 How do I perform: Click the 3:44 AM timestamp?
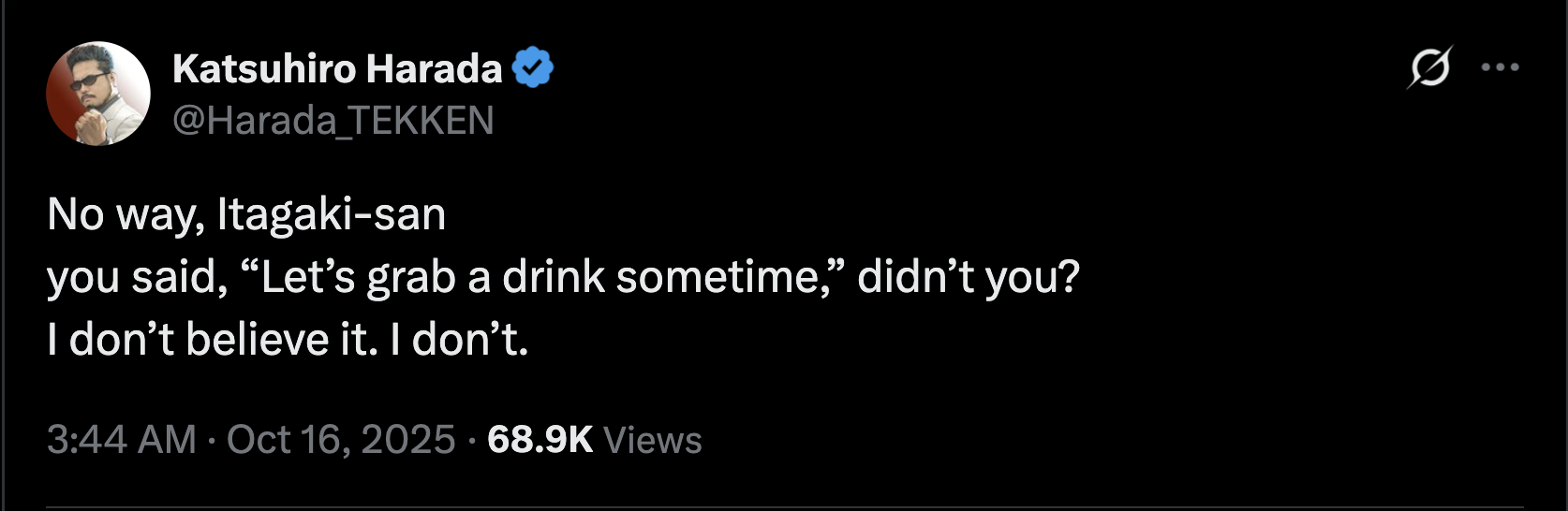[122, 440]
